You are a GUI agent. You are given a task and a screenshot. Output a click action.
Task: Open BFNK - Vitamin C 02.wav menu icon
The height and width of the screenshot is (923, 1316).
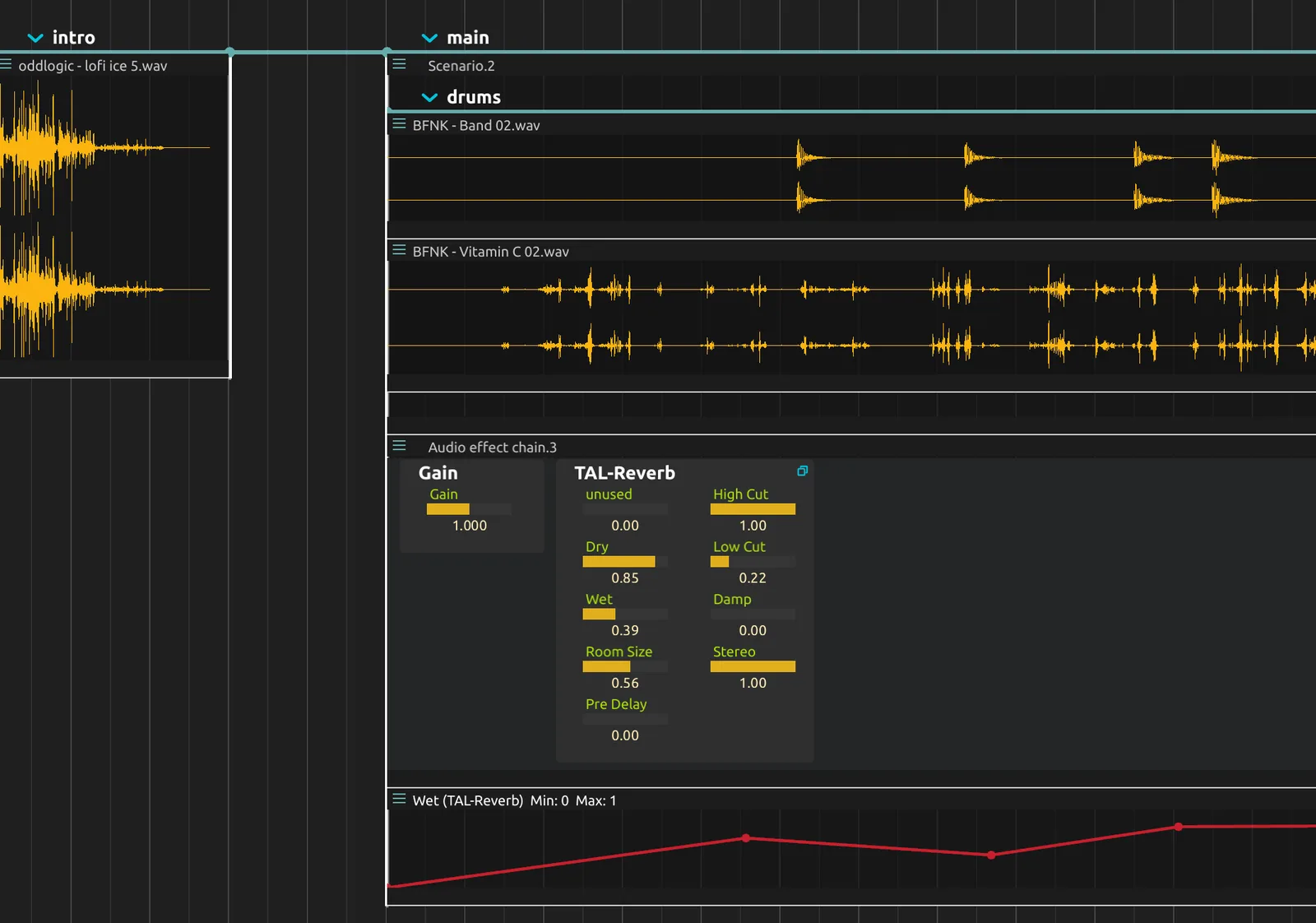[400, 250]
